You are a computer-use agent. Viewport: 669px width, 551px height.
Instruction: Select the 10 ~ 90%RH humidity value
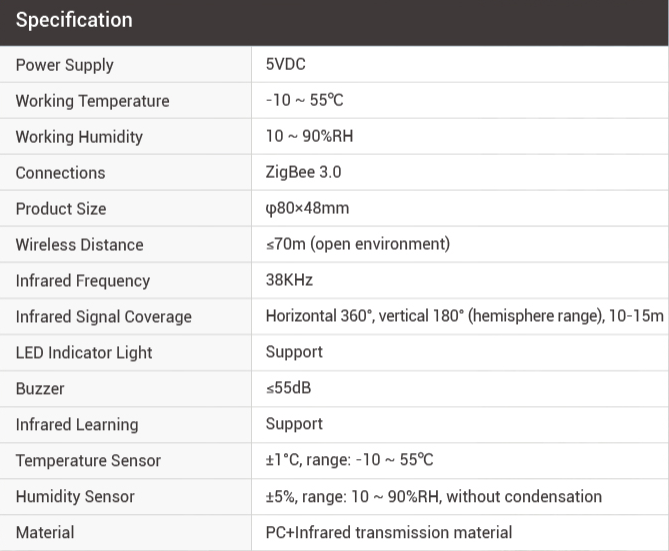tap(309, 137)
